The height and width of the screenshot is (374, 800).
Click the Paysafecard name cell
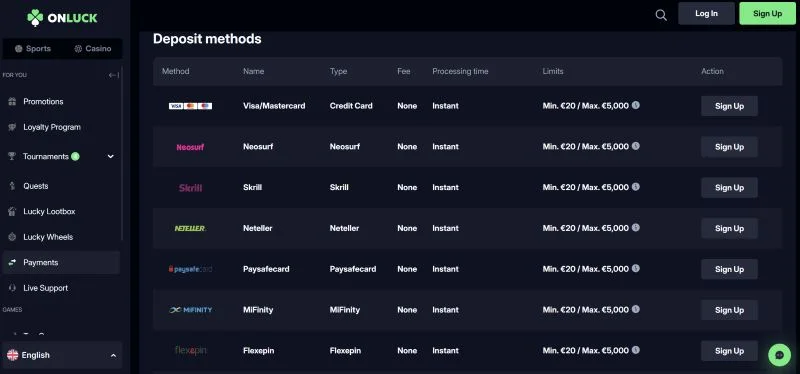pyautogui.click(x=266, y=269)
